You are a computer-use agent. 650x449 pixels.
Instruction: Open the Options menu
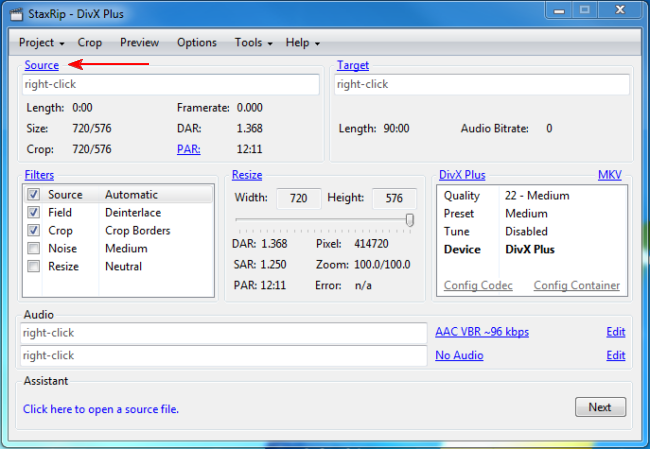[x=197, y=43]
